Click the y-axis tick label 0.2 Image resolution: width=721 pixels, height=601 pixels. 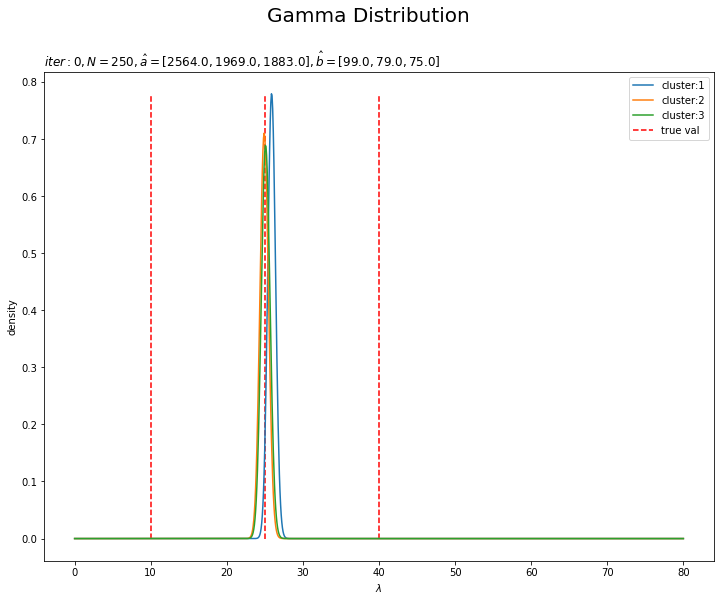[x=29, y=425]
